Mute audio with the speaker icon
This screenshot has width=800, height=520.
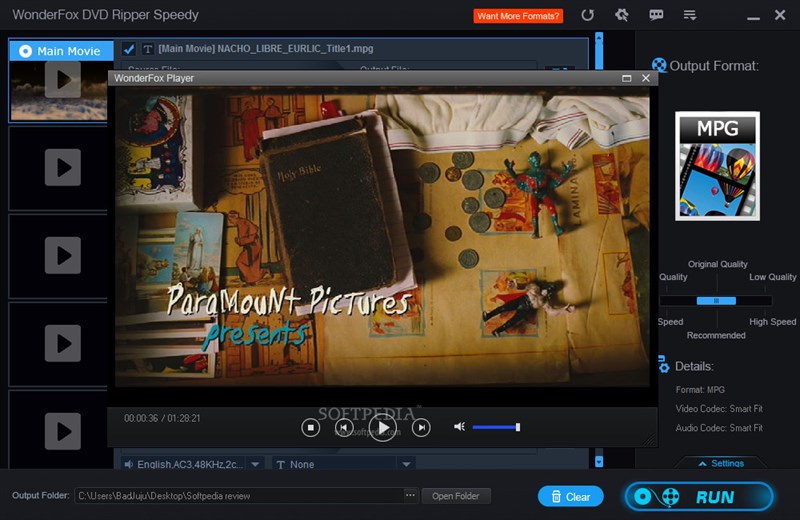pyautogui.click(x=459, y=427)
